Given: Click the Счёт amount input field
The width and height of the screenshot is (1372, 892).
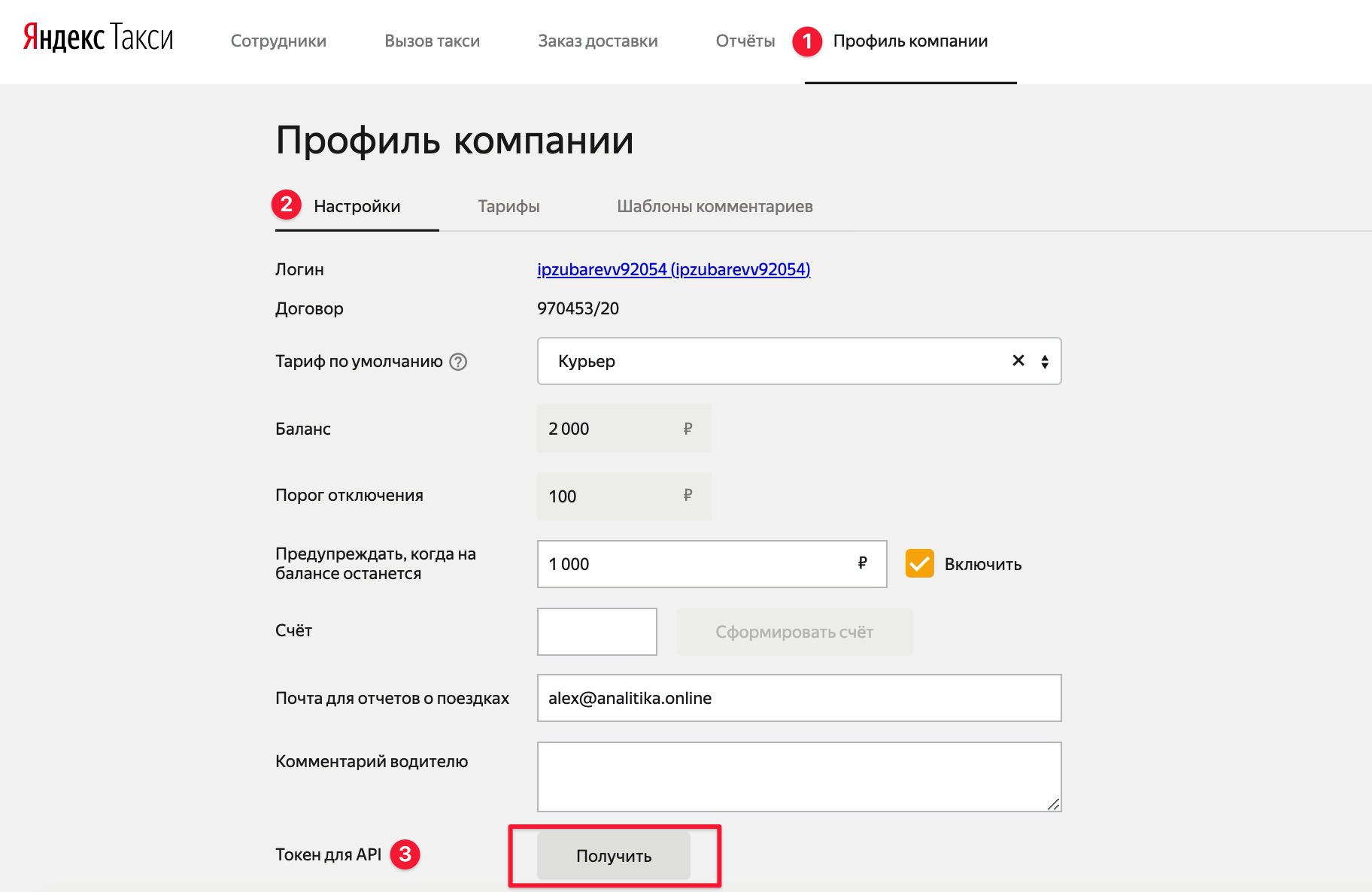Looking at the screenshot, I should coord(597,632).
